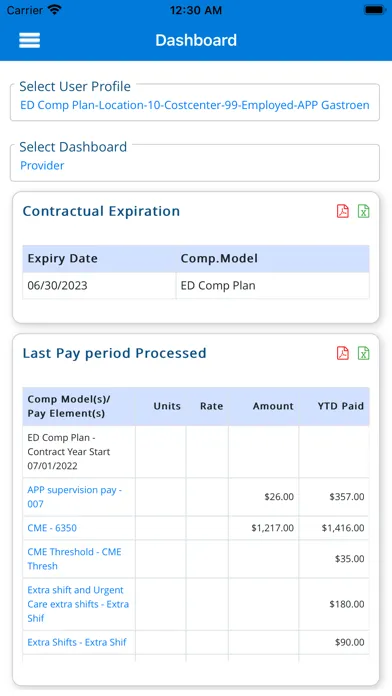Tap the battery indicator icon

(375, 10)
